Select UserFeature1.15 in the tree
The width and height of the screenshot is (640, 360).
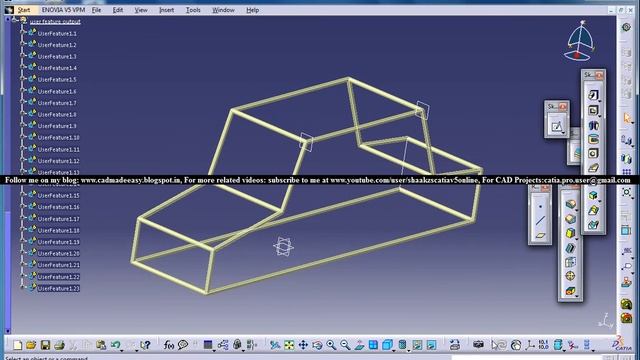tap(58, 196)
